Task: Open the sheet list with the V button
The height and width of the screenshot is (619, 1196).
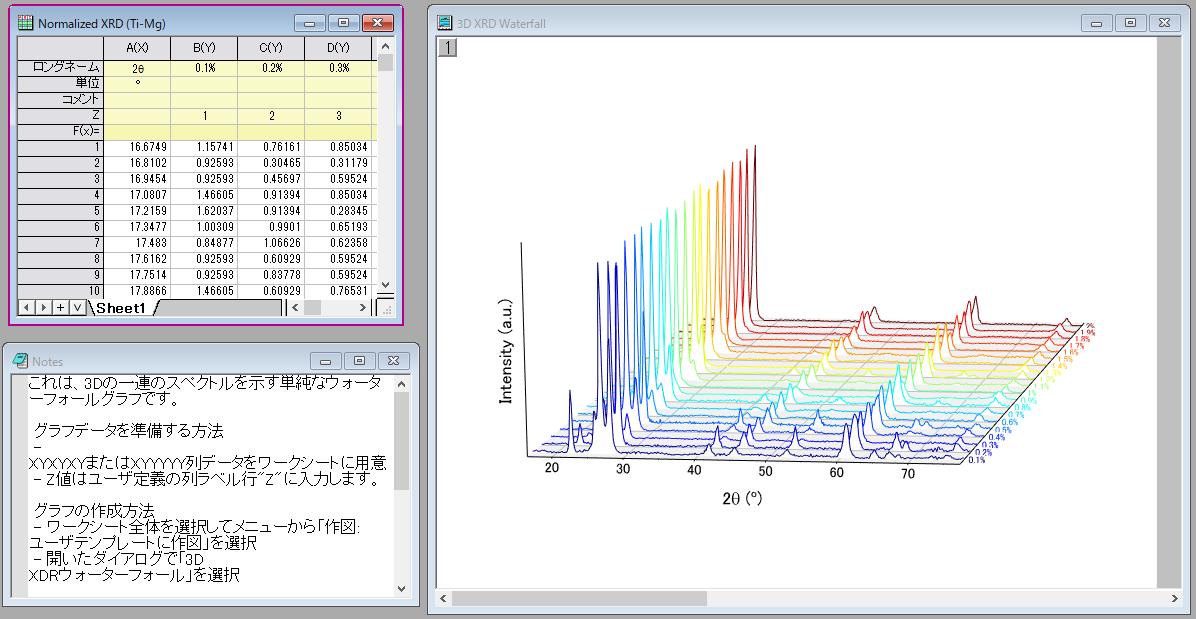Action: (78, 308)
